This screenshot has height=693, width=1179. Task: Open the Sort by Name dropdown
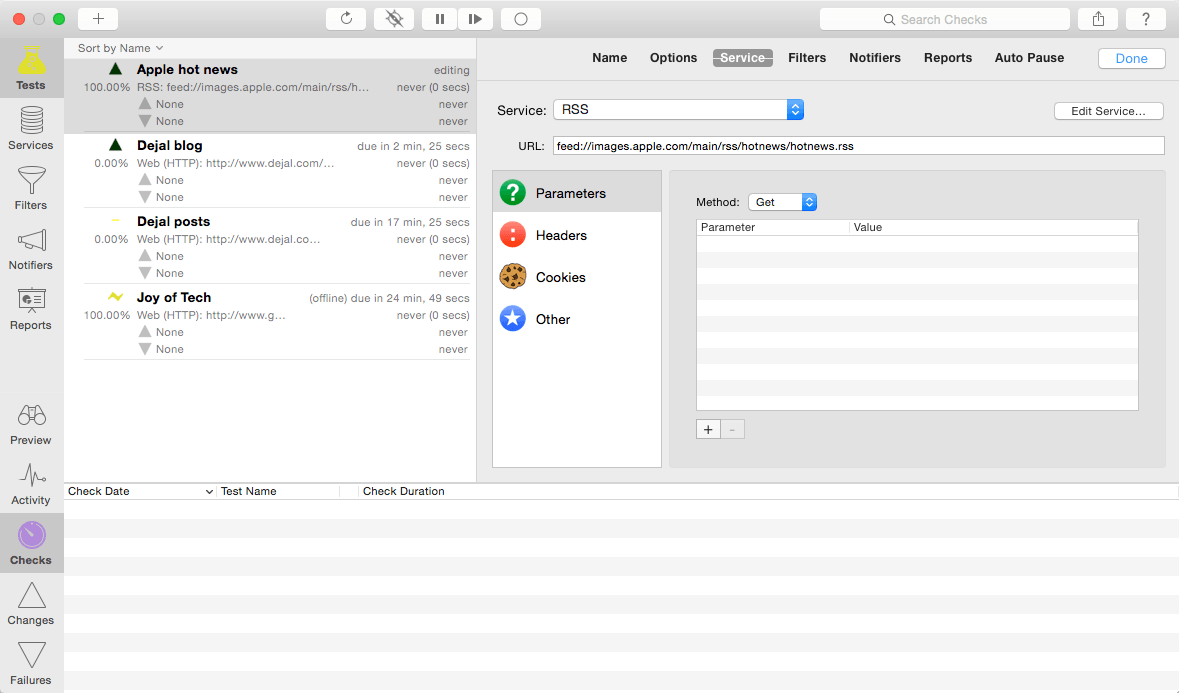(x=120, y=48)
